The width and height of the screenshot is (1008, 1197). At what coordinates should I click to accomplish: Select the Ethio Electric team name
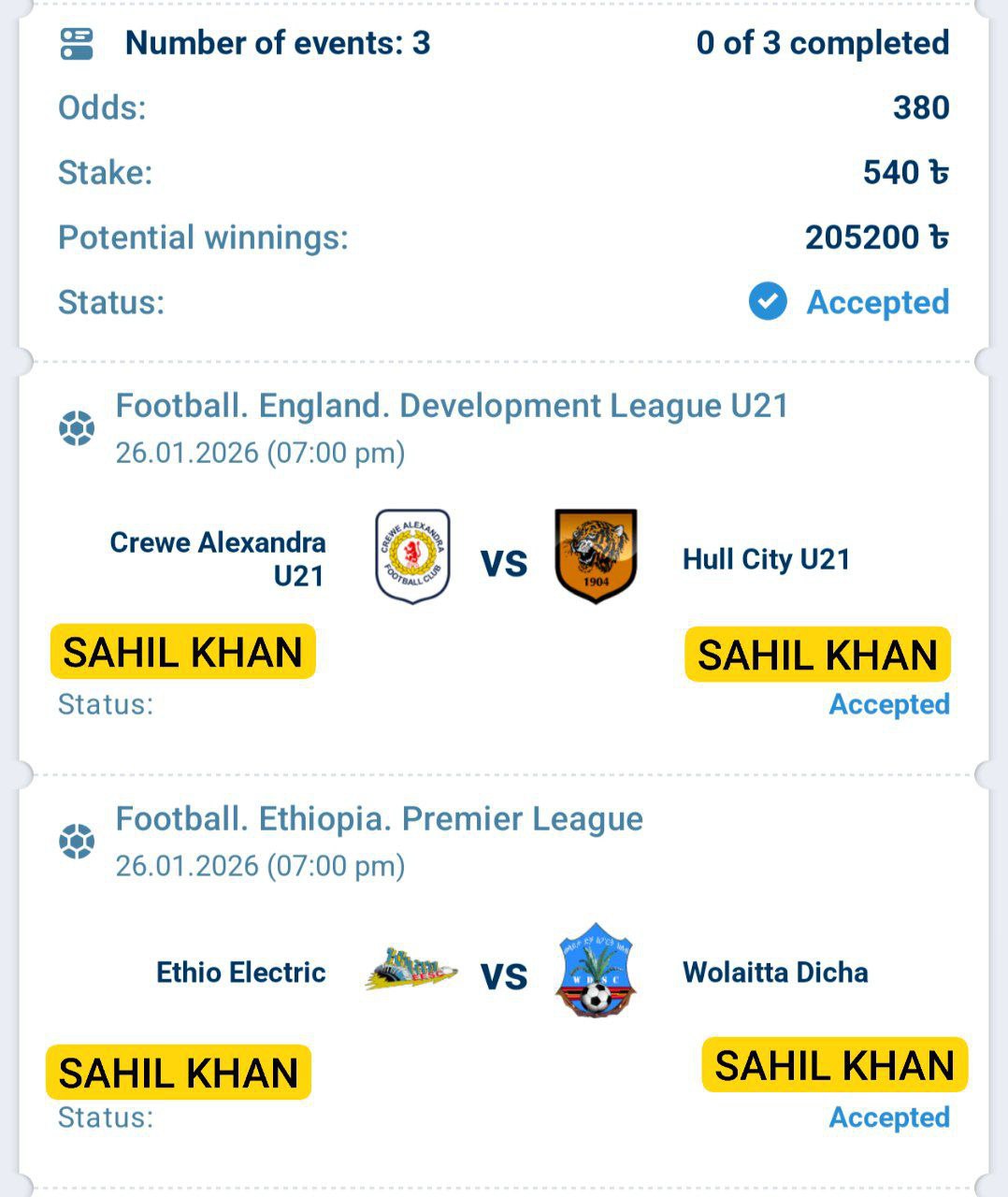[x=240, y=973]
